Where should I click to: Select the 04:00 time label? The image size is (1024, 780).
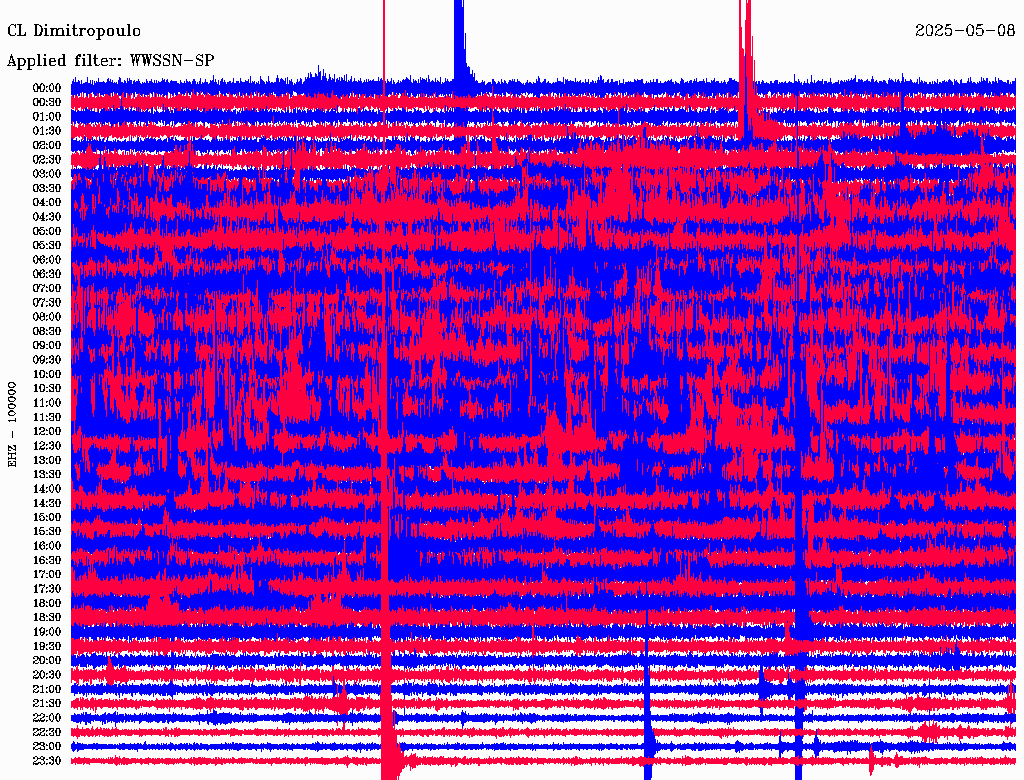click(47, 203)
